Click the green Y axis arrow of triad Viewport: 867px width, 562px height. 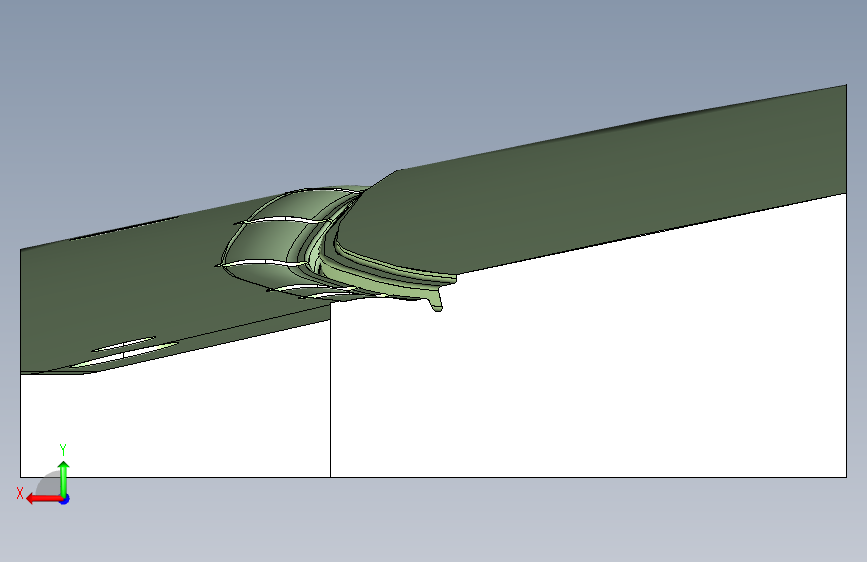(64, 478)
